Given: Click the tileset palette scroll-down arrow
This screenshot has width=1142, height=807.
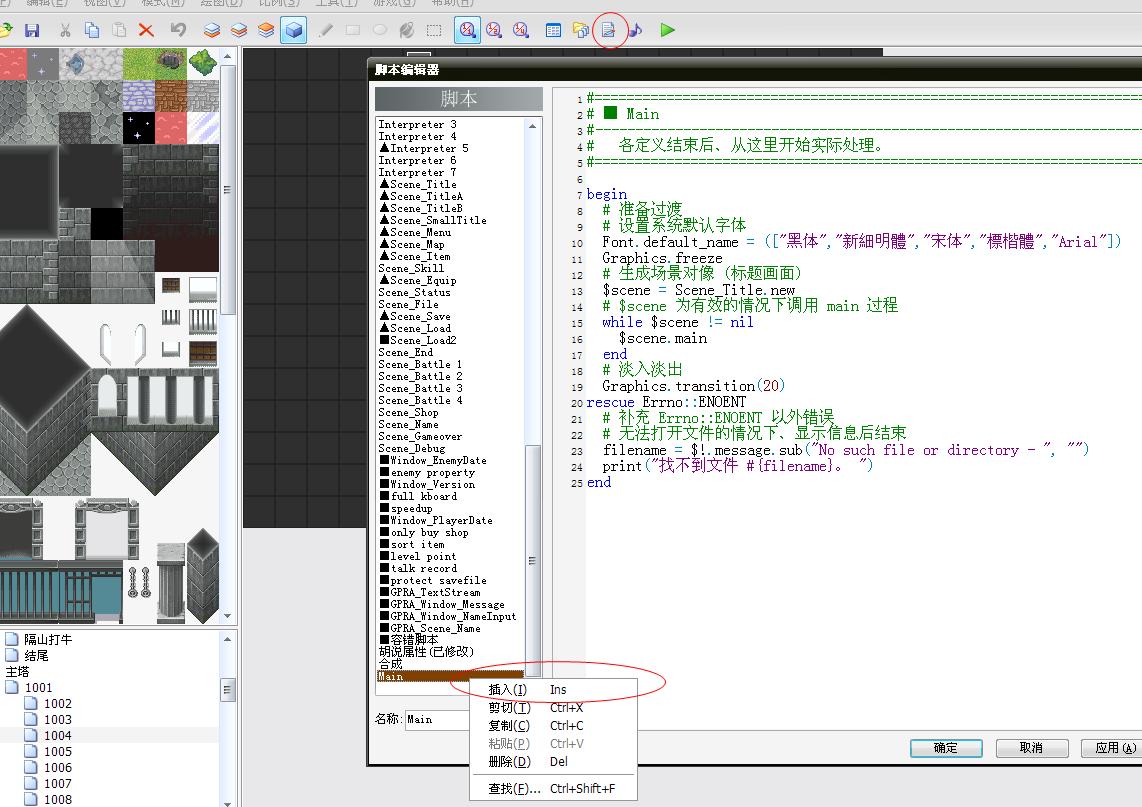Looking at the screenshot, I should click(228, 616).
